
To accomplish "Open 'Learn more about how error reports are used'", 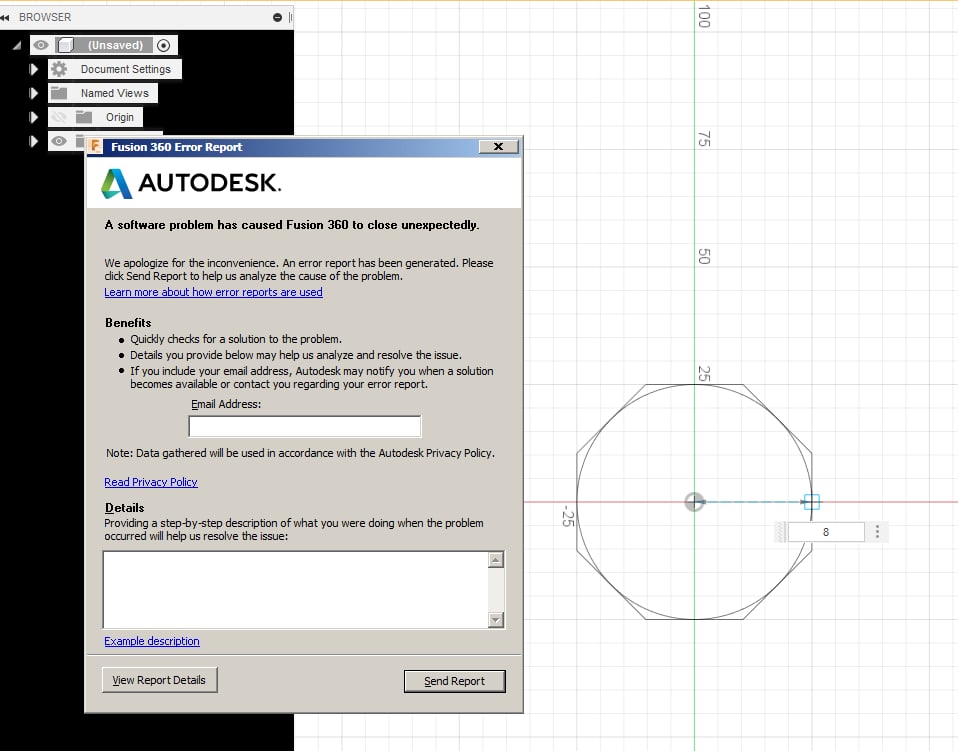I will click(x=213, y=292).
